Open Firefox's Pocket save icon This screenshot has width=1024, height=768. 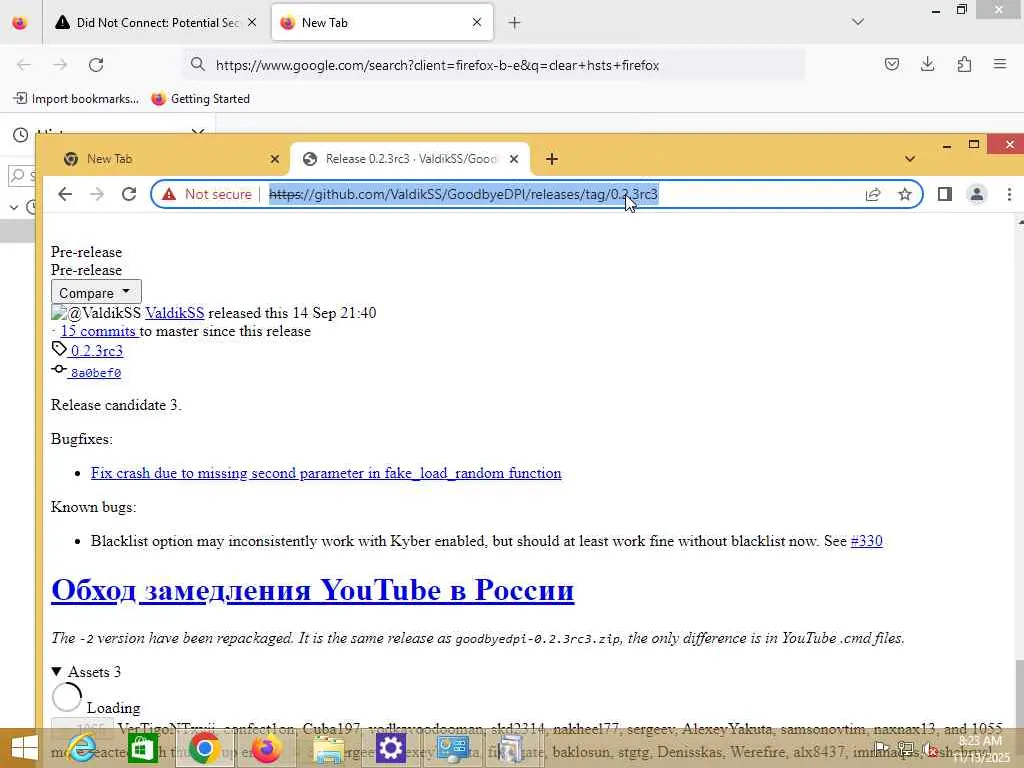[x=891, y=64]
